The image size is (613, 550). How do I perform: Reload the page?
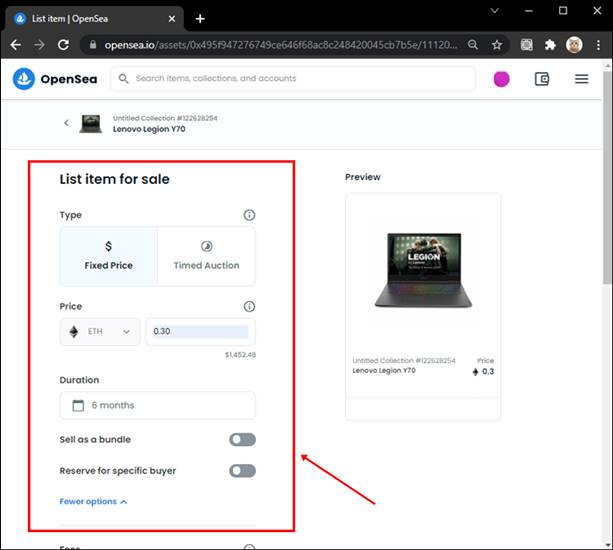63,45
